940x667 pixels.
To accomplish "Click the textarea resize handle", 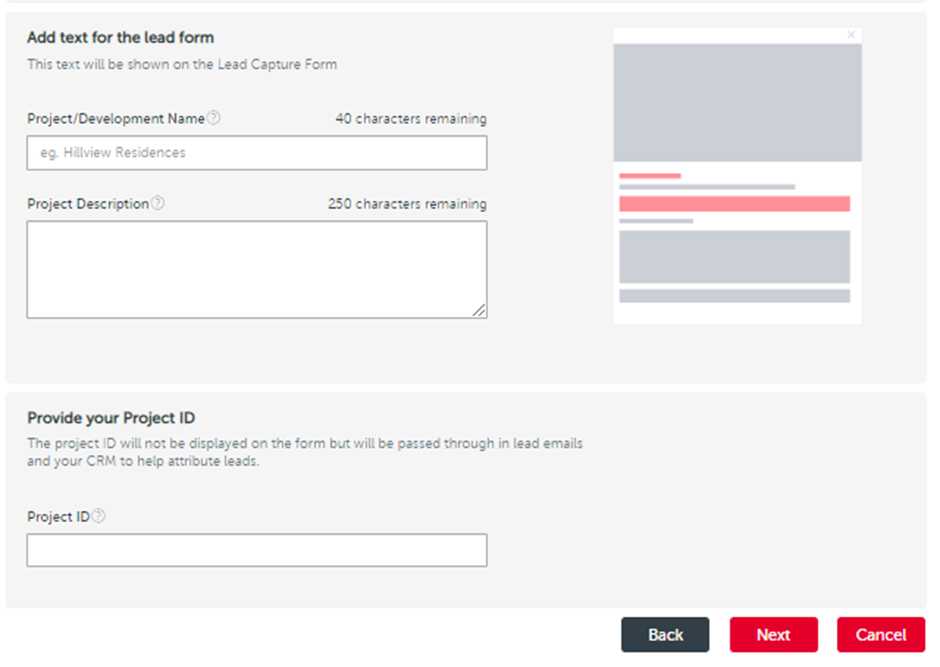I will (x=481, y=312).
